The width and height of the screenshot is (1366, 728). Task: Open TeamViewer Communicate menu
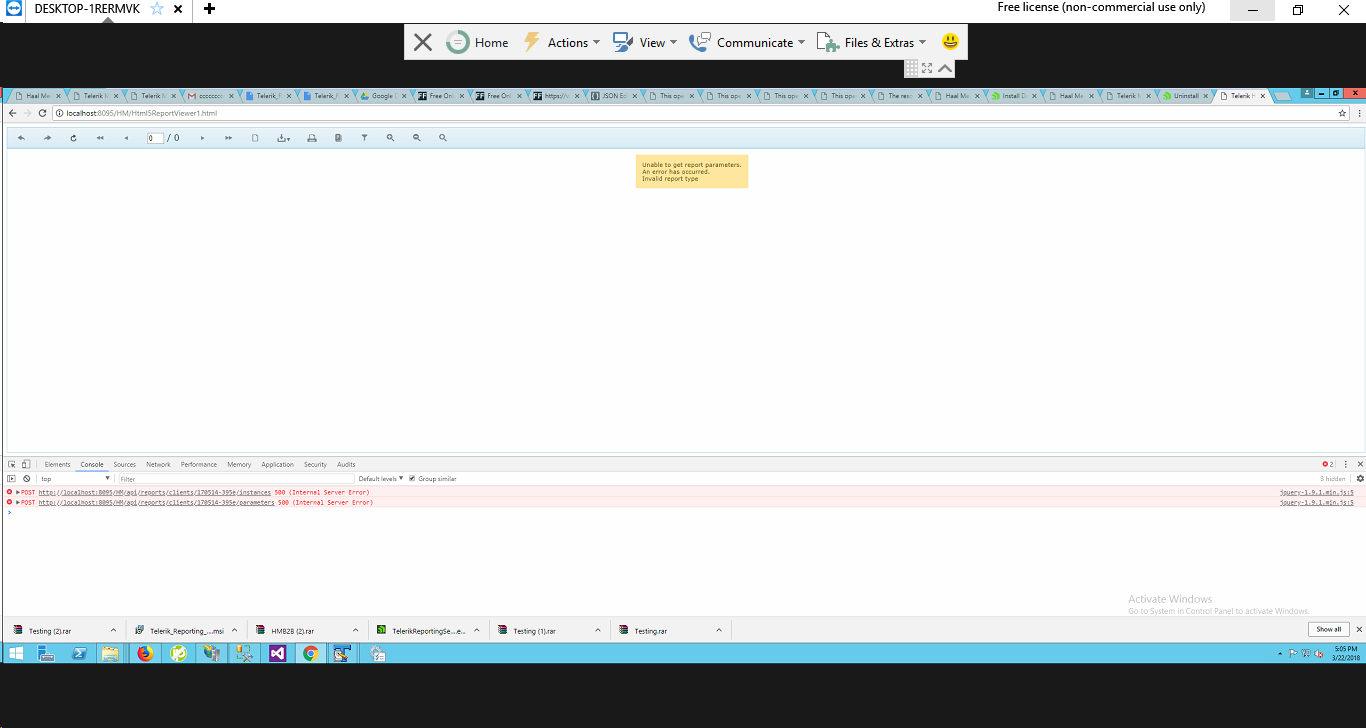[x=748, y=42]
